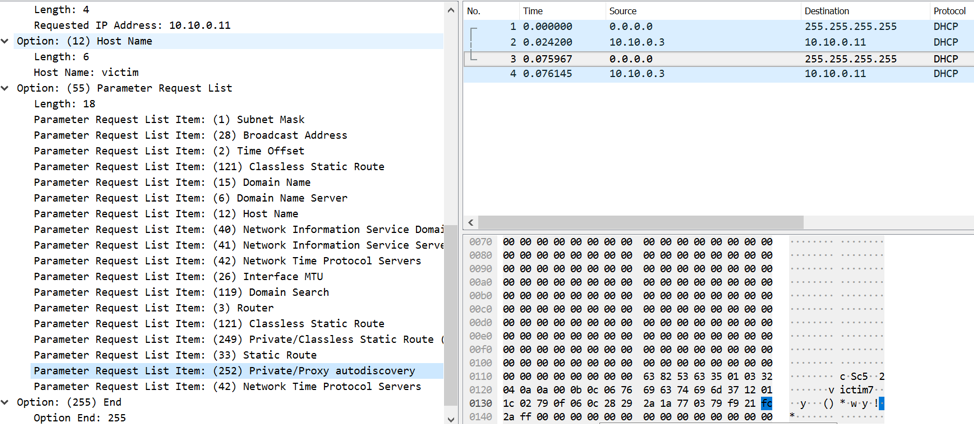Screen dimensions: 974x424
Task: Select item (12) Host Name in request list
Action: [x=166, y=214]
